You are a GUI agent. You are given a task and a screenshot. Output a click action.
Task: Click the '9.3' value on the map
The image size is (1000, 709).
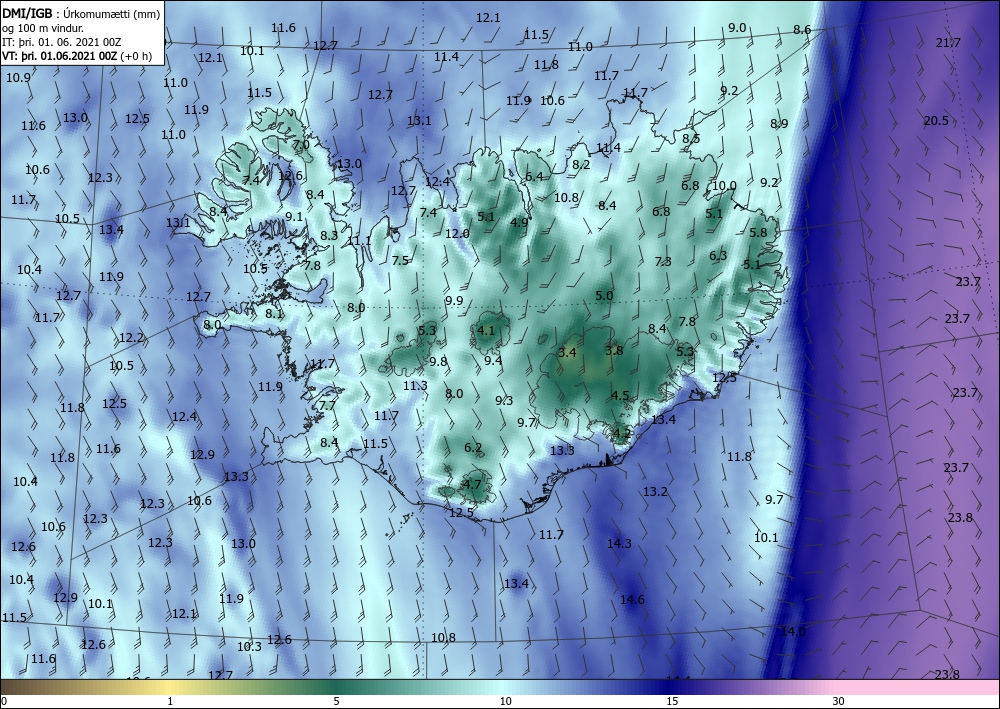pos(504,400)
